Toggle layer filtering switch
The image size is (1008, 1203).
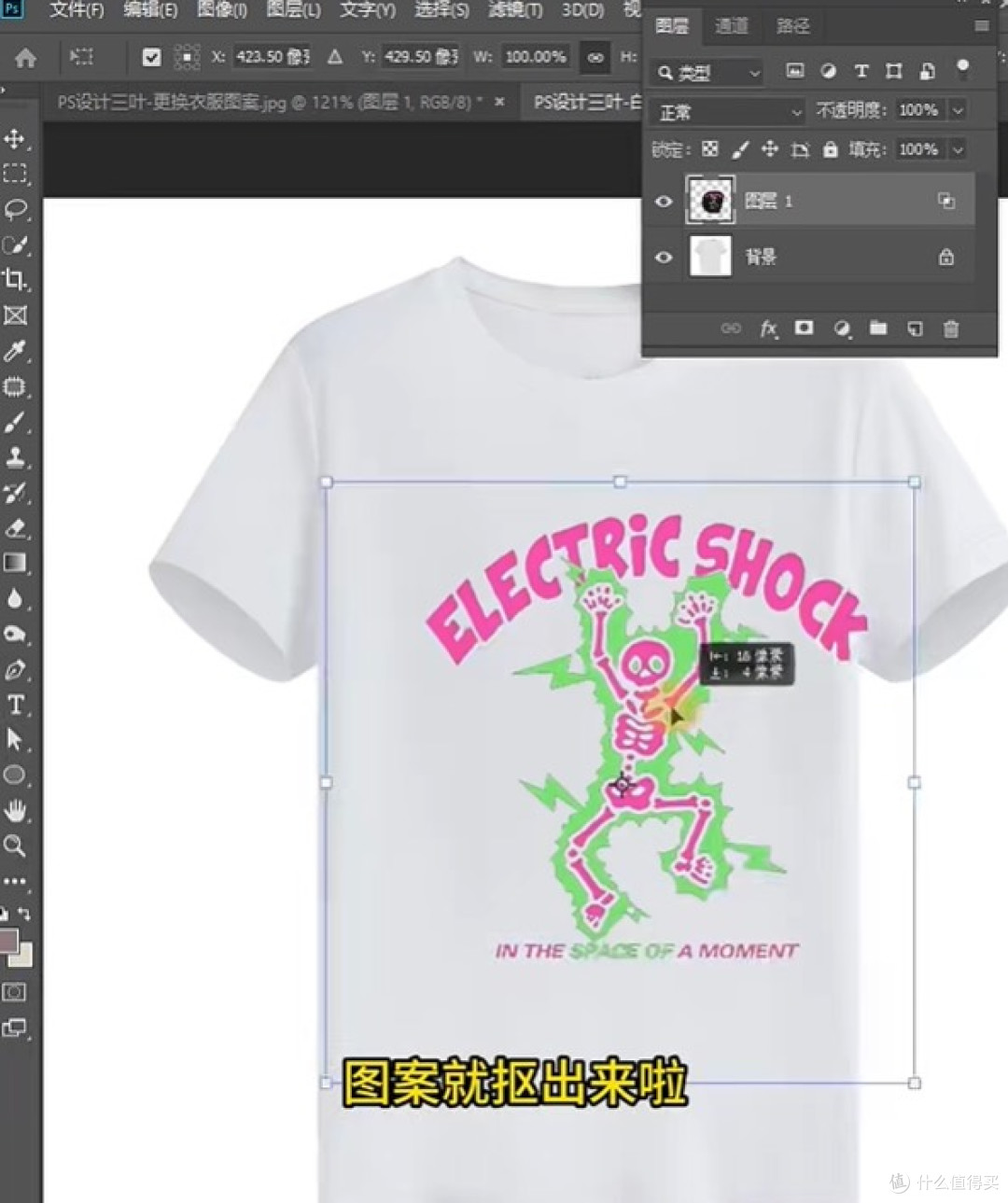(962, 70)
